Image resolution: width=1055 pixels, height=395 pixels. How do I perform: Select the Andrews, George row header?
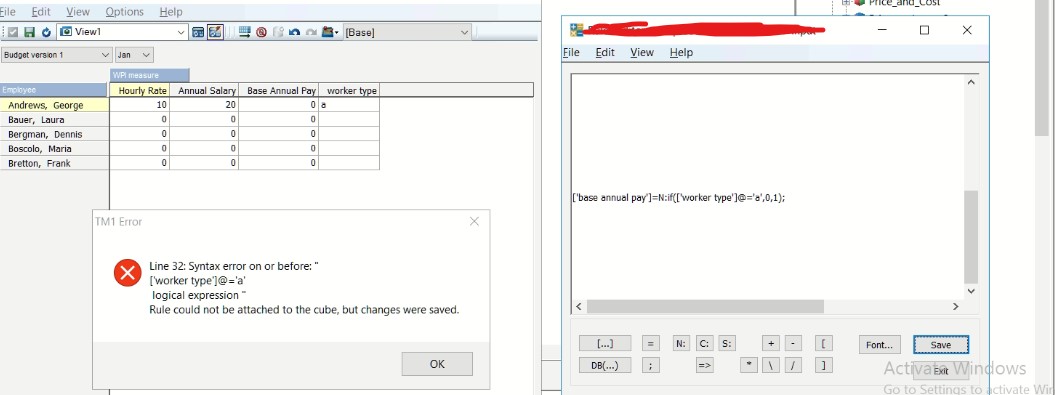(x=54, y=105)
